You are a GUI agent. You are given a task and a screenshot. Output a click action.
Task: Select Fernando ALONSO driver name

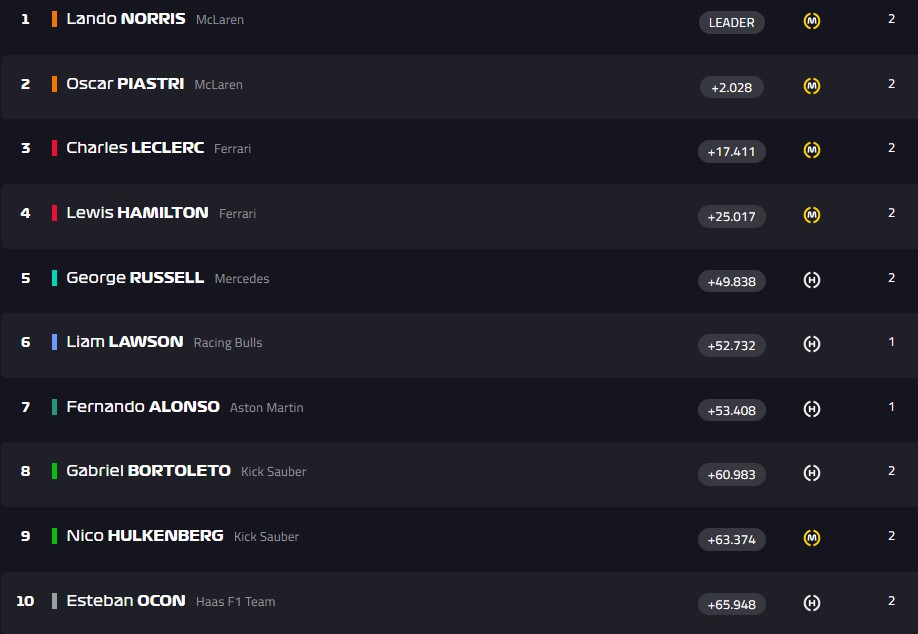click(143, 407)
